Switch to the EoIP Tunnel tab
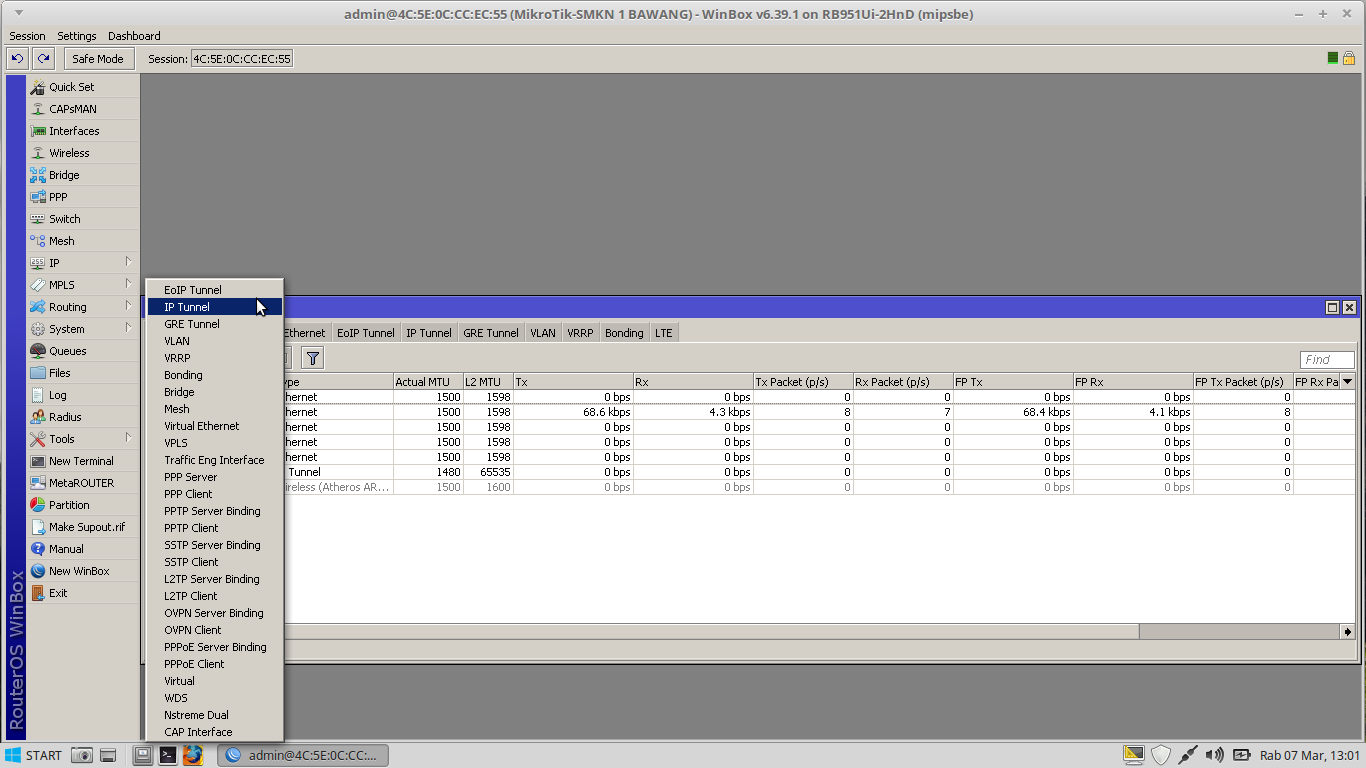Image resolution: width=1366 pixels, height=768 pixels. pyautogui.click(x=366, y=333)
